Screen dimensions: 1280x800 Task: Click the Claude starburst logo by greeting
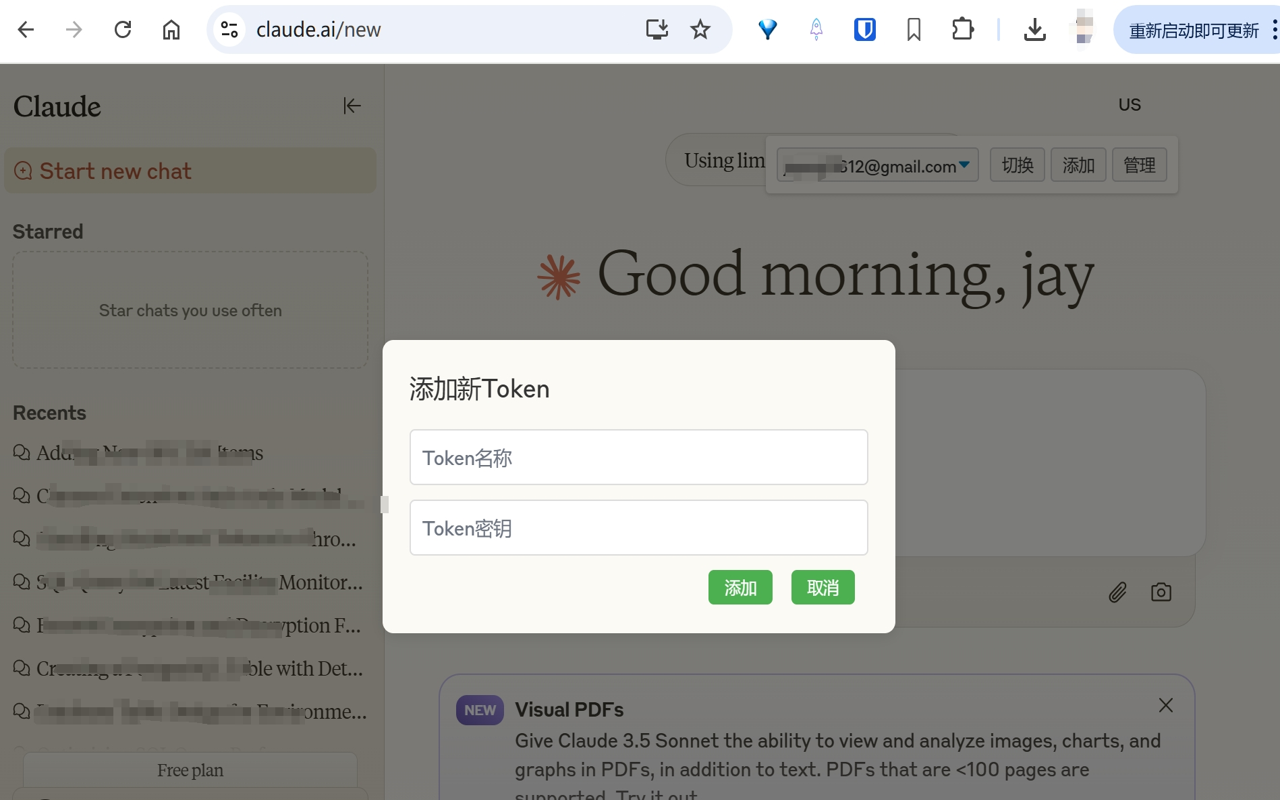[x=558, y=277]
